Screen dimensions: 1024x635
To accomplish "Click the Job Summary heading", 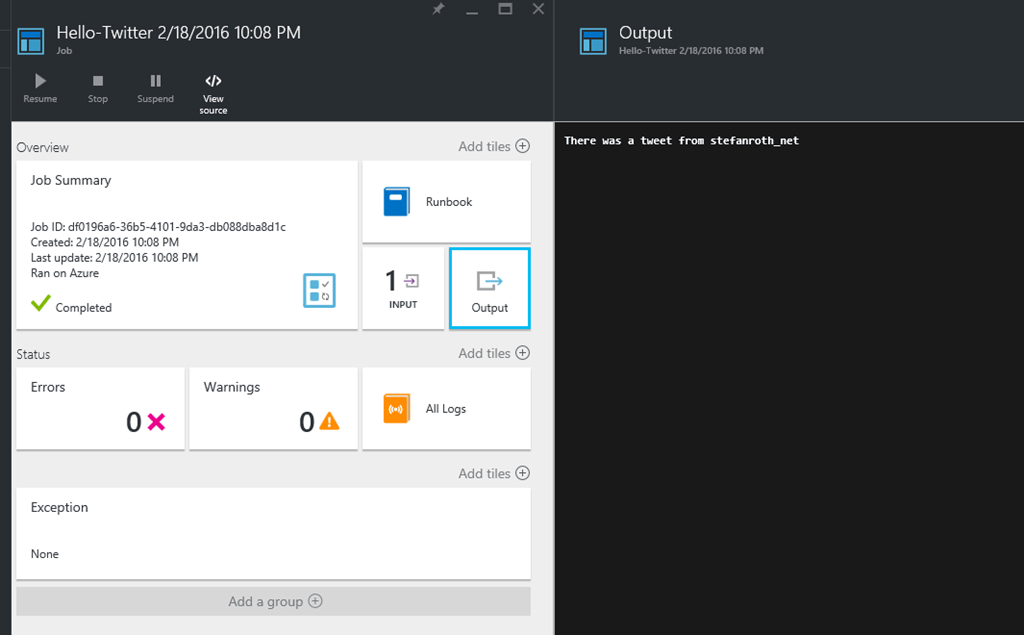I will coord(71,180).
